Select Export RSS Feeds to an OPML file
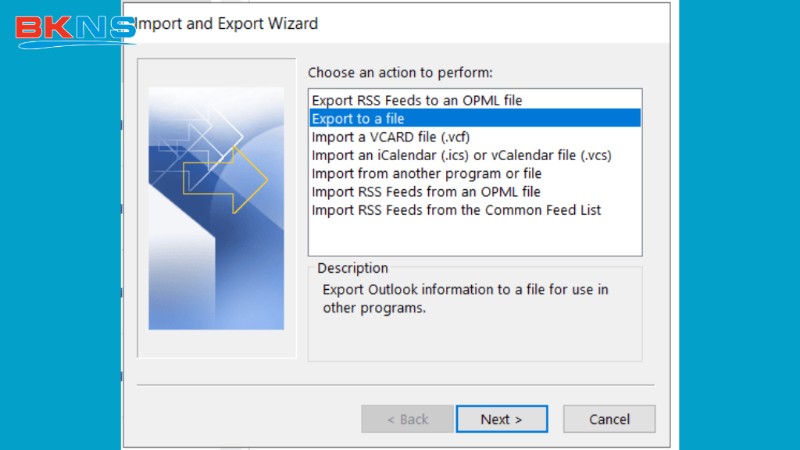This screenshot has width=800, height=450. click(x=416, y=100)
